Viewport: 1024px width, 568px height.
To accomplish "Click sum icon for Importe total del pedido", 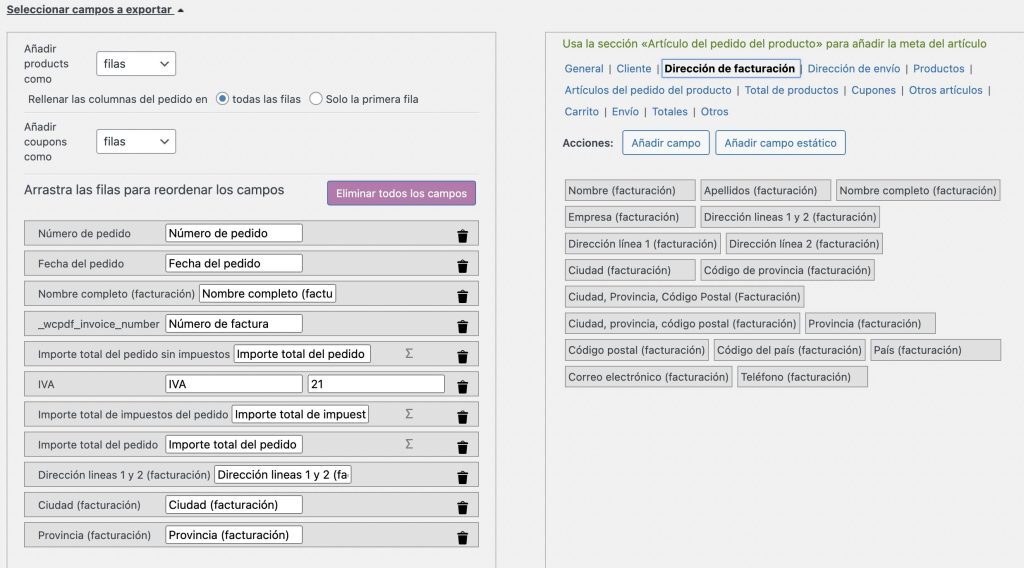I will point(409,444).
